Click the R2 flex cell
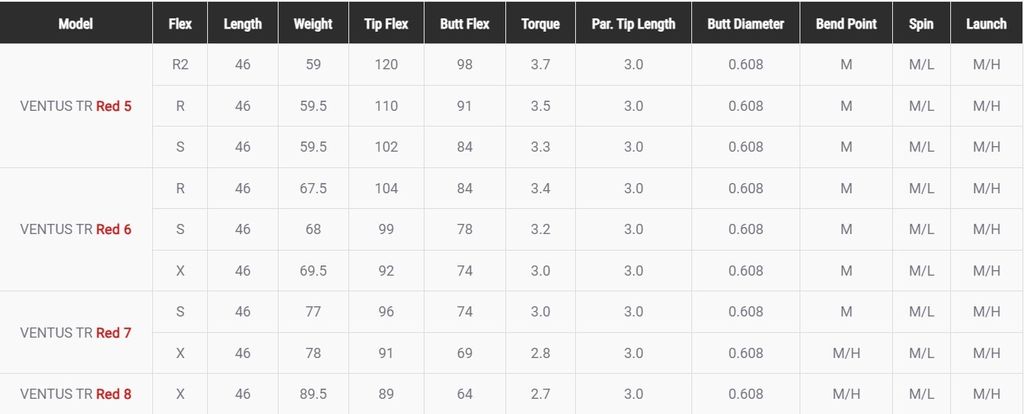1024x414 pixels. [x=180, y=65]
